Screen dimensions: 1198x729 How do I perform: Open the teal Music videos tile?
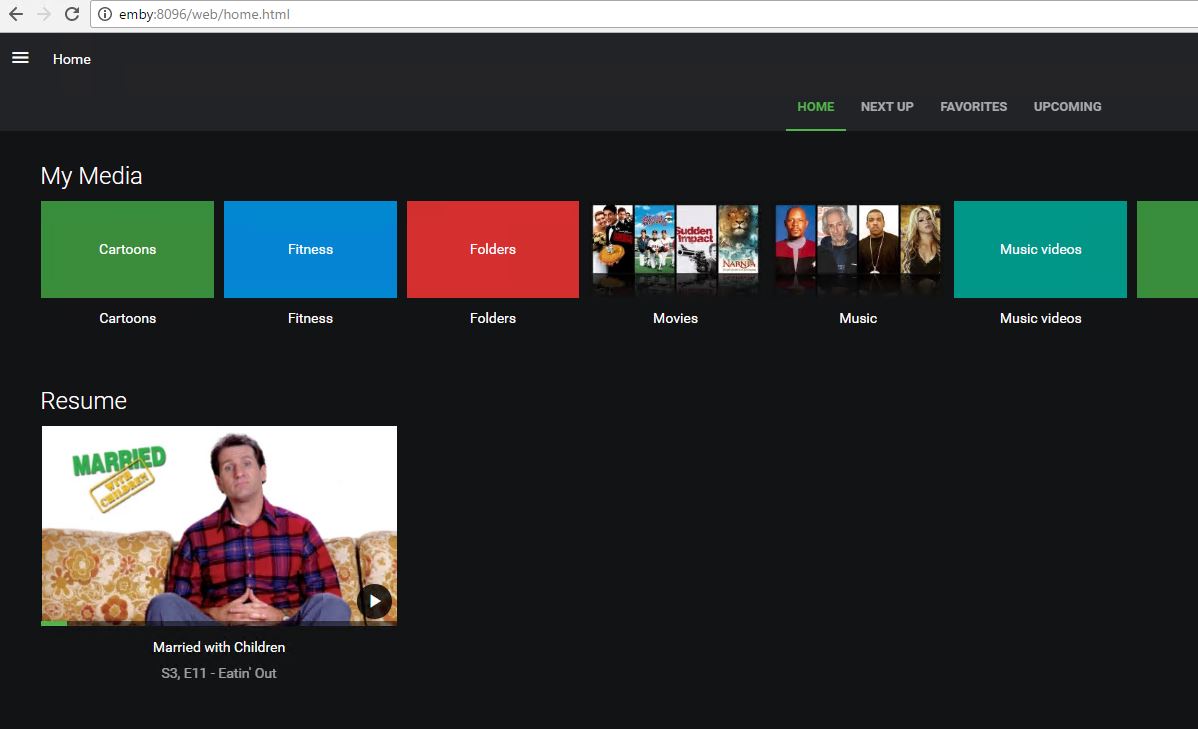(x=1040, y=249)
